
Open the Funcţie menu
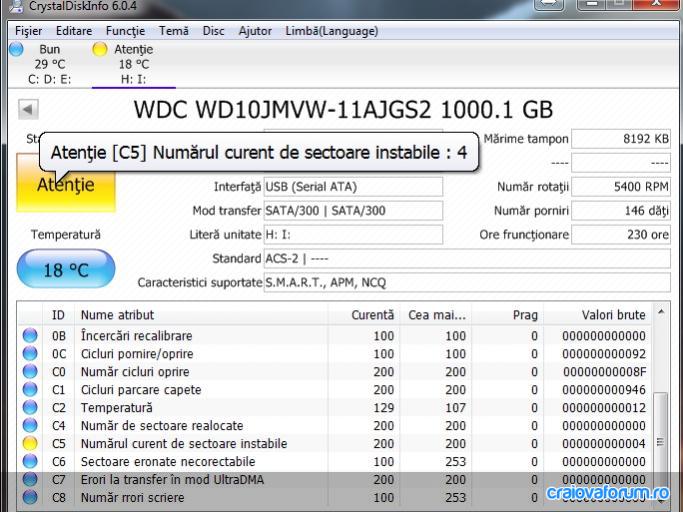point(125,31)
